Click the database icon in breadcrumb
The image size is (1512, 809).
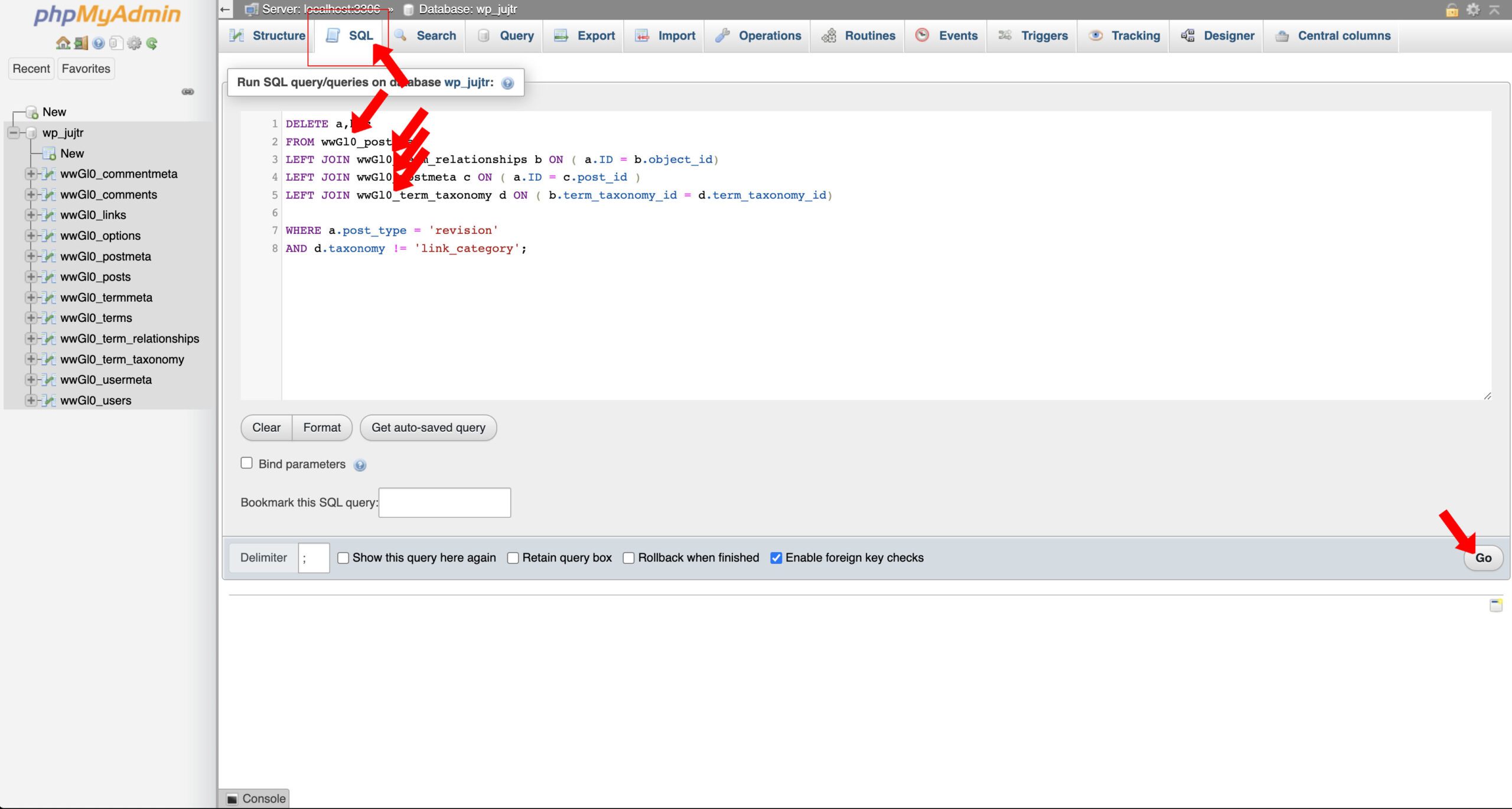point(408,9)
